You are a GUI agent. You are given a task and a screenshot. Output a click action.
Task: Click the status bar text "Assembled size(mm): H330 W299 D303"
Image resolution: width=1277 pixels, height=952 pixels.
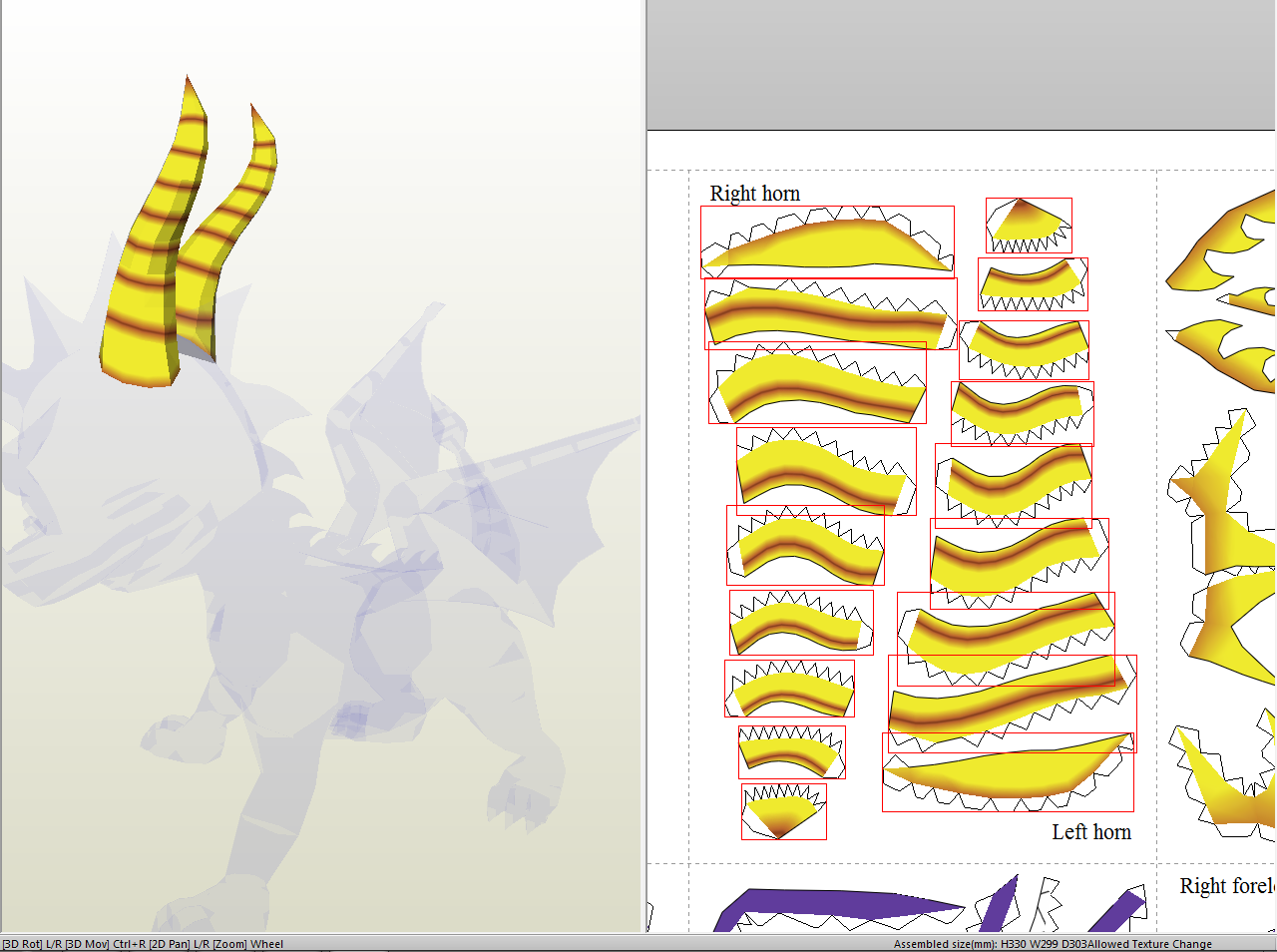[x=990, y=944]
